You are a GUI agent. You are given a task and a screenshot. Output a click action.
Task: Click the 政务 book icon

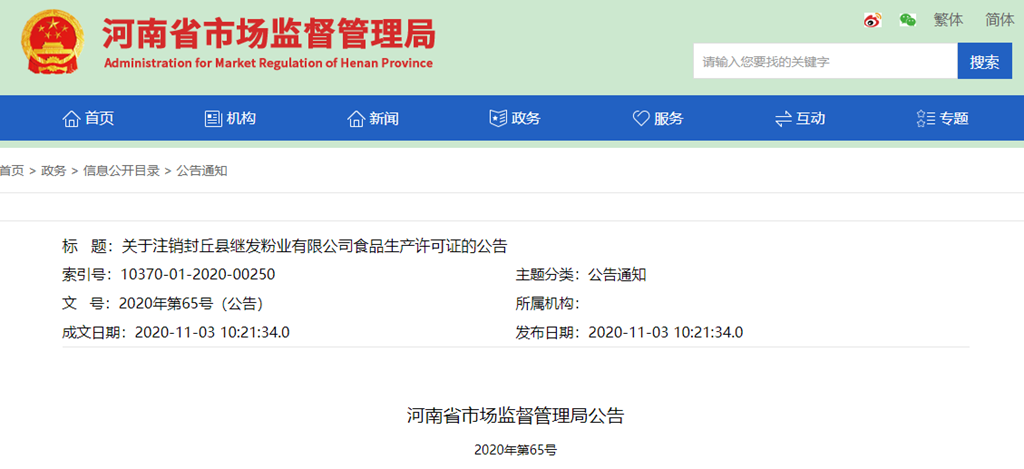(498, 119)
